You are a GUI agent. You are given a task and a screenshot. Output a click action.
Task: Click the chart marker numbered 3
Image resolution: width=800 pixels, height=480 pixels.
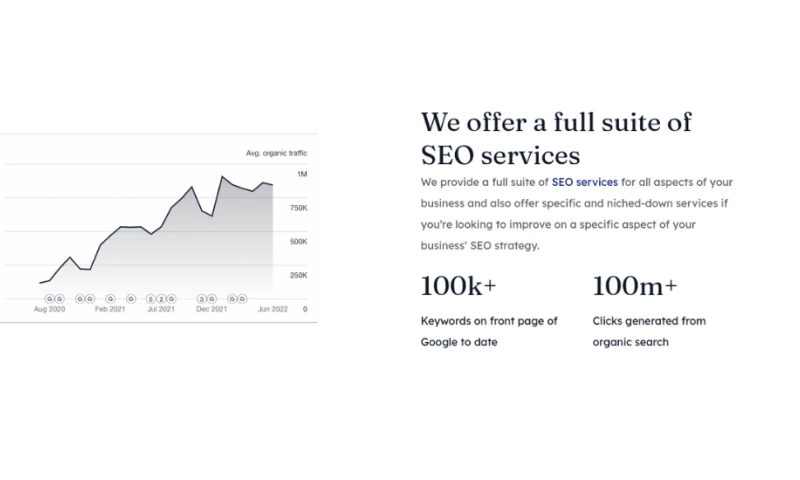click(201, 298)
